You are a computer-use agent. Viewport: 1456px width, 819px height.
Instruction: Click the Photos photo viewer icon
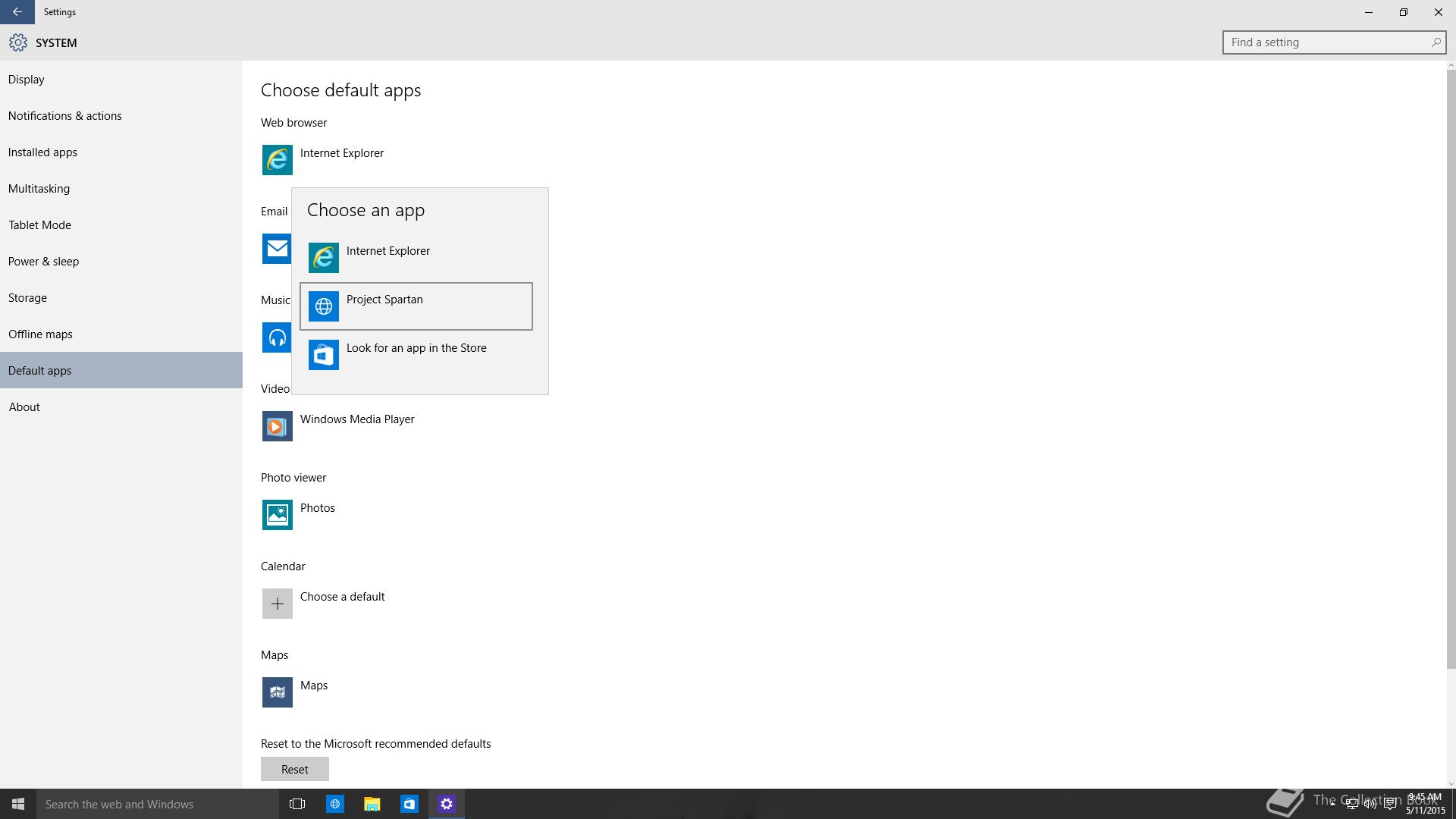point(278,515)
